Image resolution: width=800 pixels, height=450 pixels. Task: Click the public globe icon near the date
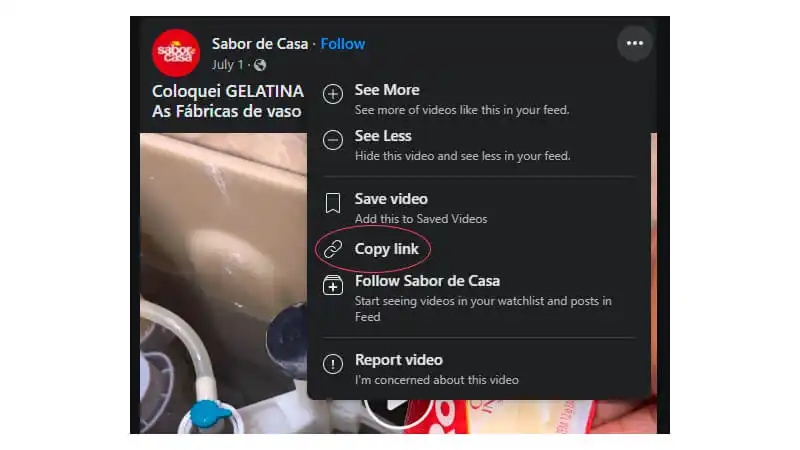[x=260, y=65]
